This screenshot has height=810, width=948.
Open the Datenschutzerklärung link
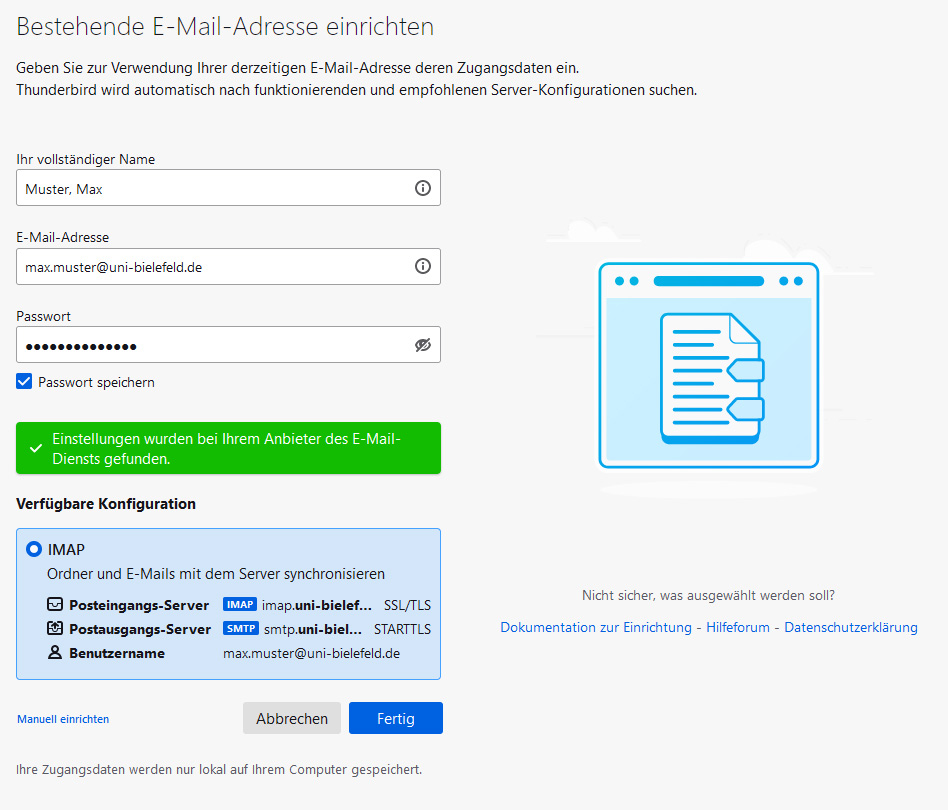850,628
